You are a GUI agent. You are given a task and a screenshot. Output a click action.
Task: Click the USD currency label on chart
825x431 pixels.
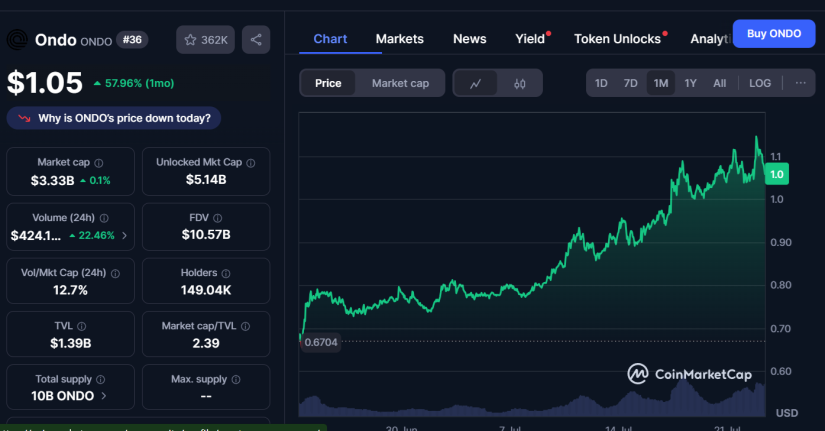(x=787, y=413)
